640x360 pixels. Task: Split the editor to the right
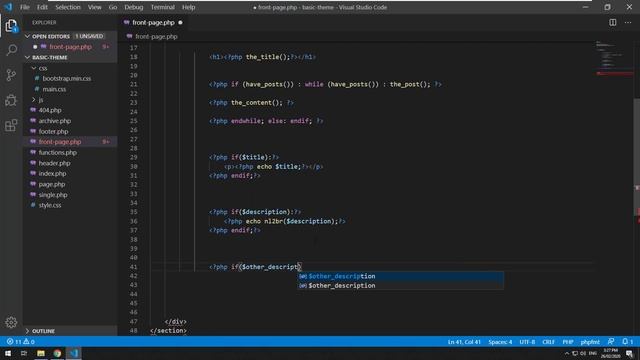click(x=613, y=22)
